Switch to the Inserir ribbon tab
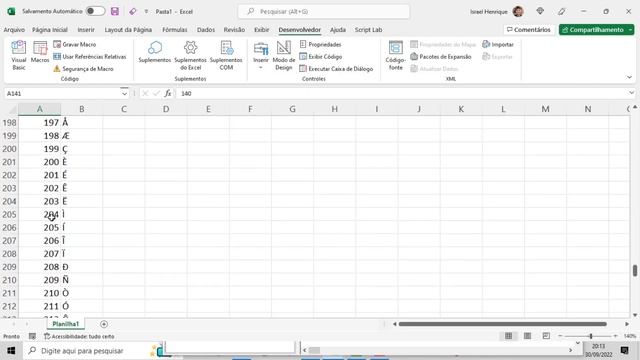The height and width of the screenshot is (360, 640). click(x=86, y=30)
